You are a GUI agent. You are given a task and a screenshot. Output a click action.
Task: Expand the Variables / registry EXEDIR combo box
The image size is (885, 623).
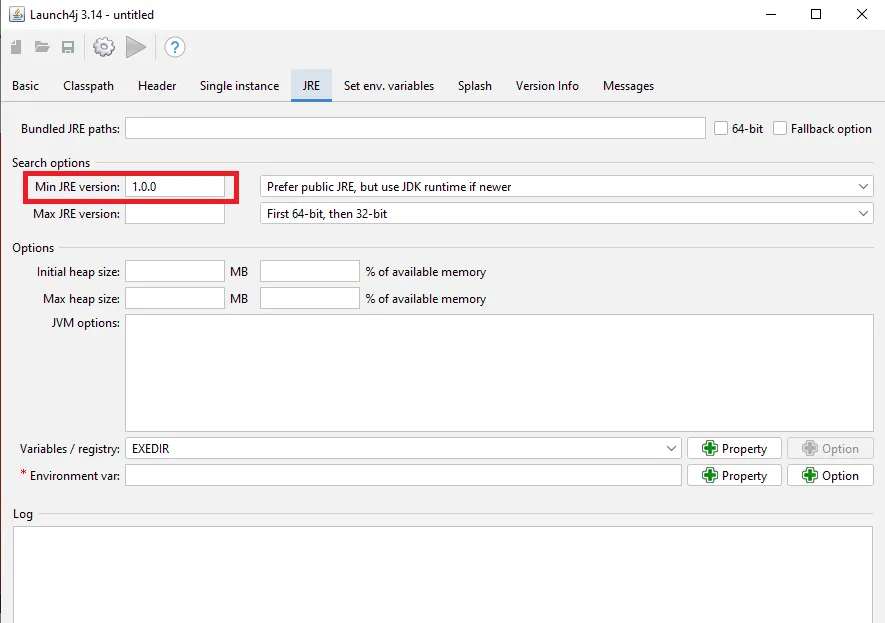click(403, 448)
